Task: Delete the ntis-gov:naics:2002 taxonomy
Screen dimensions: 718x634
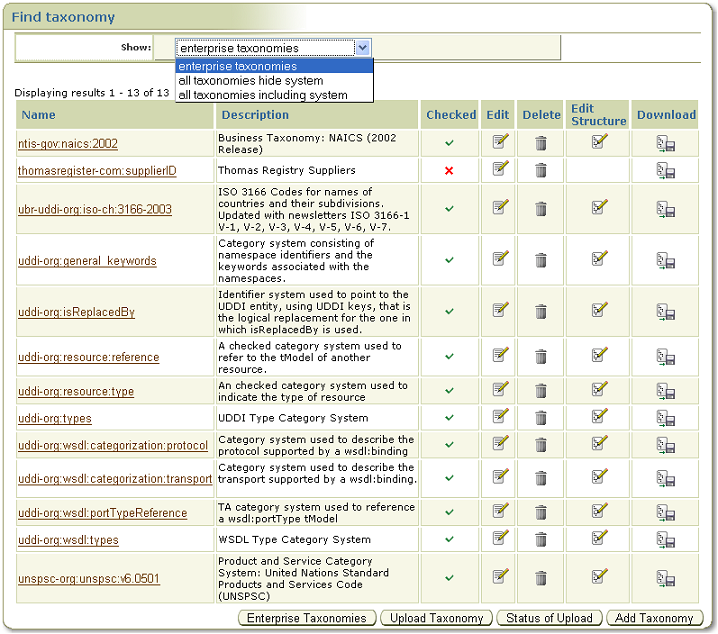Action: point(541,143)
